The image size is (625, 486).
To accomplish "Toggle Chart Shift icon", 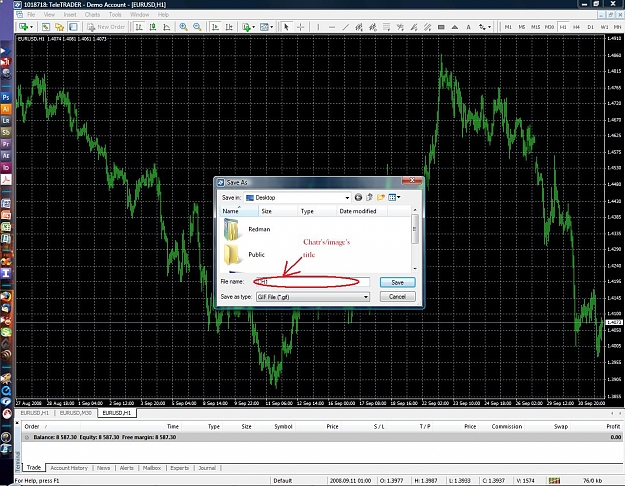I will [x=229, y=27].
